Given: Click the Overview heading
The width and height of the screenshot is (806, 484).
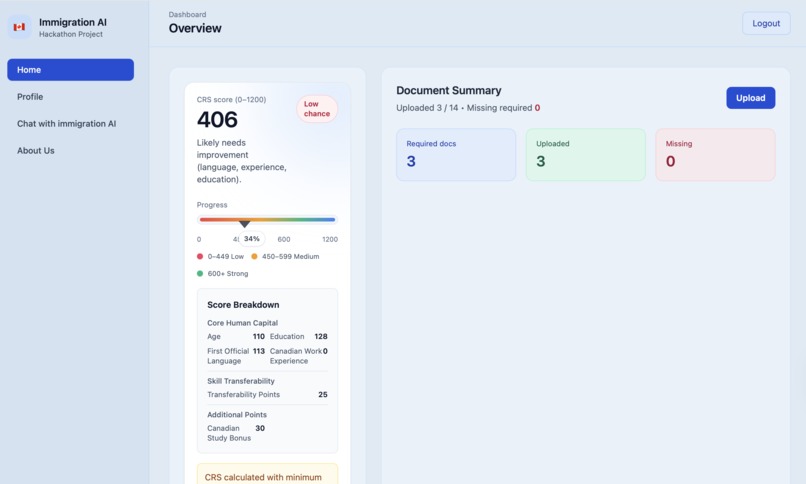Looking at the screenshot, I should coord(195,28).
